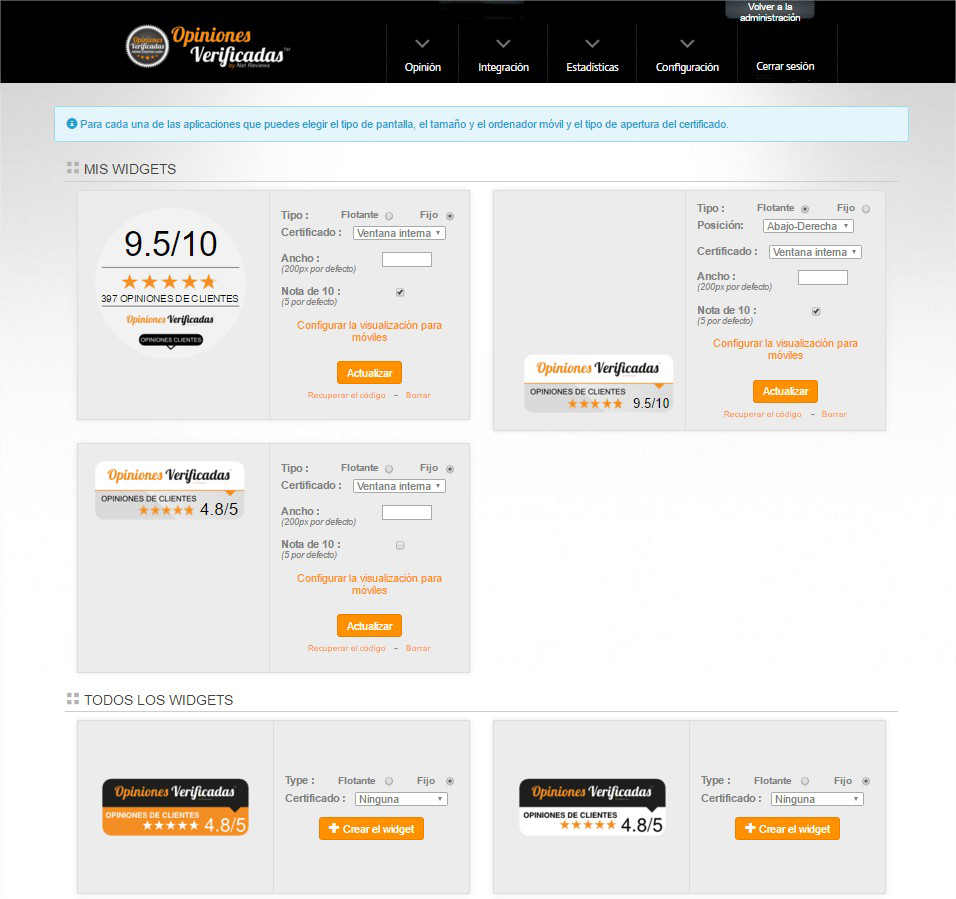Uncheck Nota de 10 for the Abajo-Derecha widget
The height and width of the screenshot is (899, 956).
pos(816,311)
